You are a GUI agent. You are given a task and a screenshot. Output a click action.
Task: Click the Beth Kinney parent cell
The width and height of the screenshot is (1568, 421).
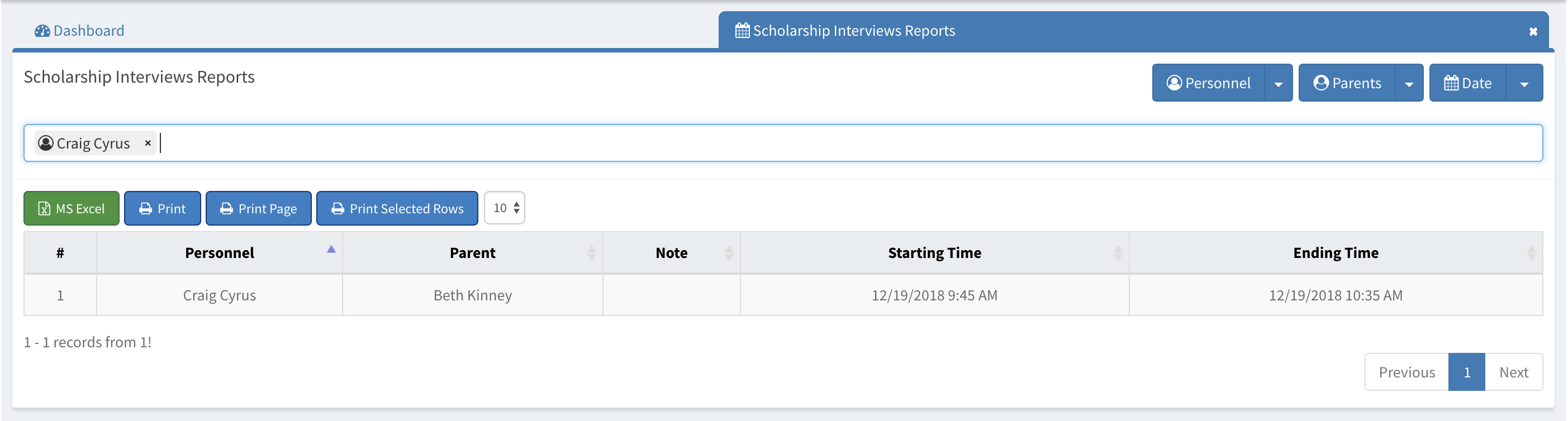click(472, 295)
